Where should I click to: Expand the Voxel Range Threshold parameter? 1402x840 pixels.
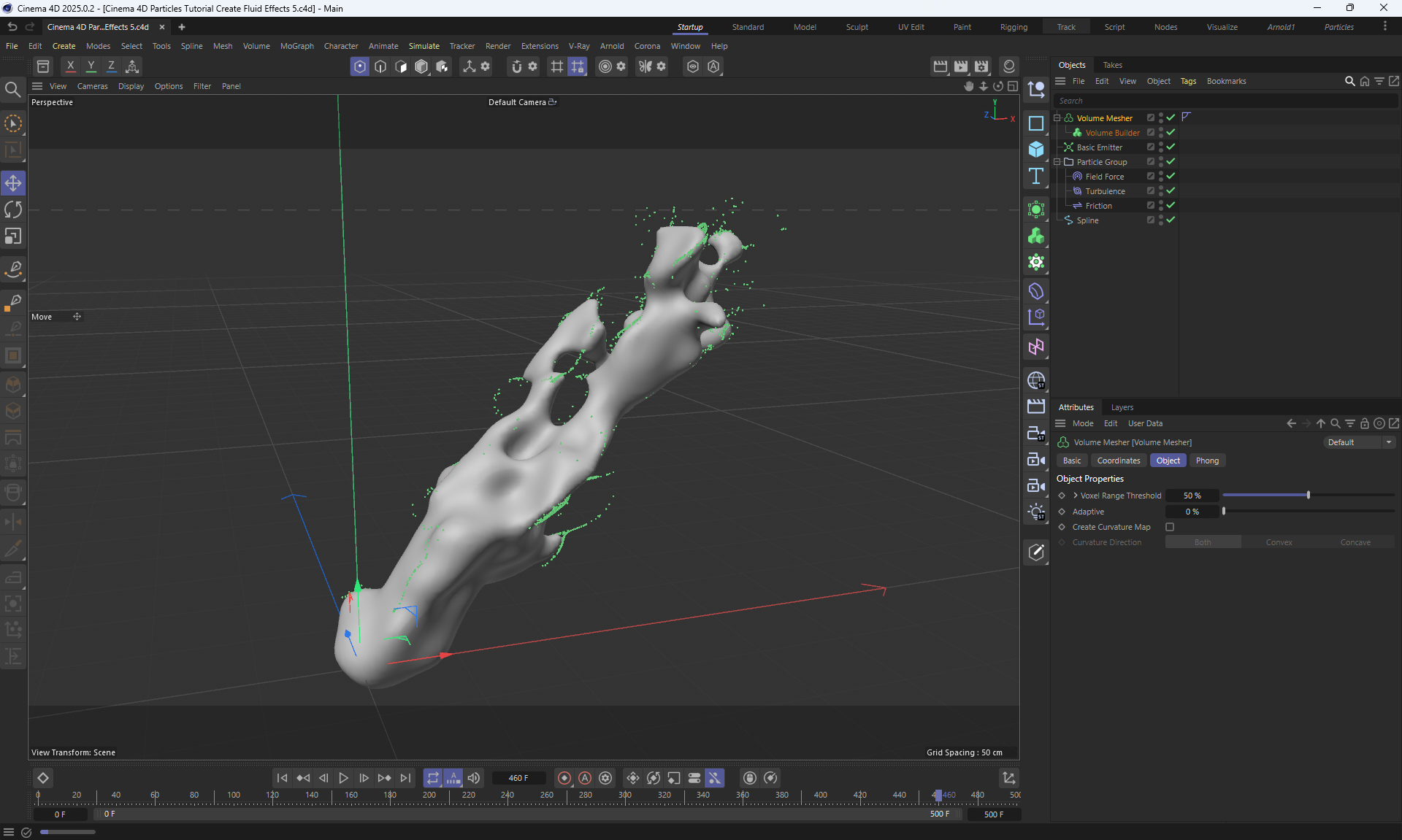pos(1076,496)
